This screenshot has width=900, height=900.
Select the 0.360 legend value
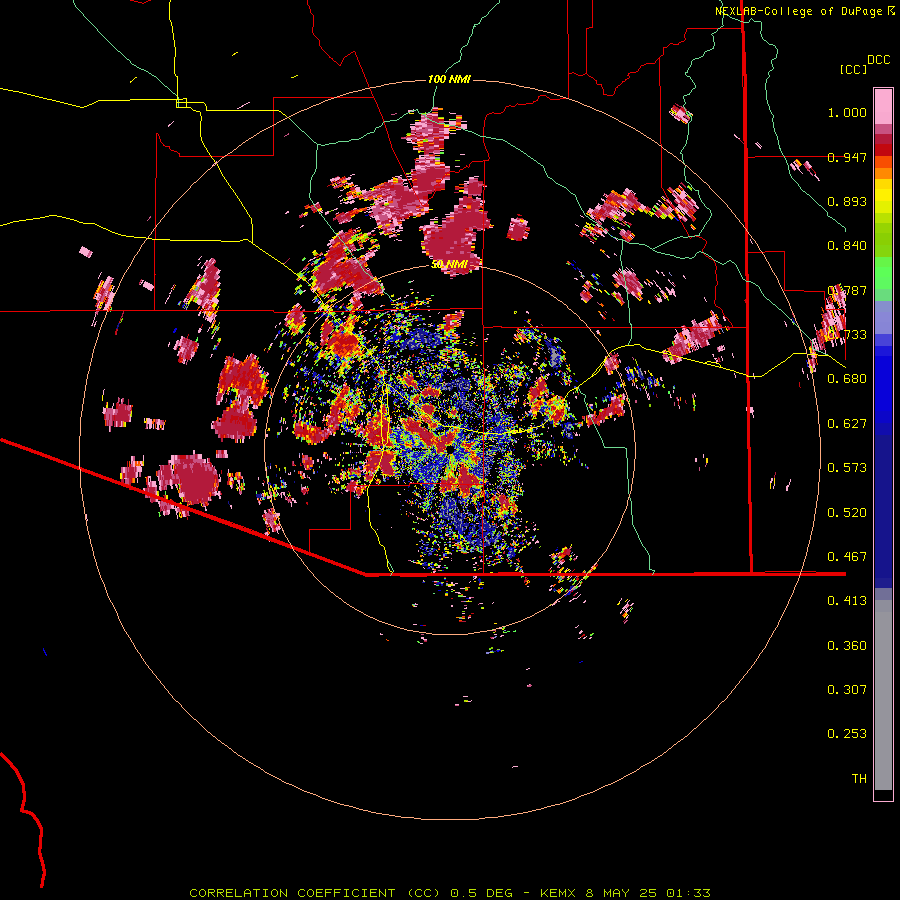(847, 646)
